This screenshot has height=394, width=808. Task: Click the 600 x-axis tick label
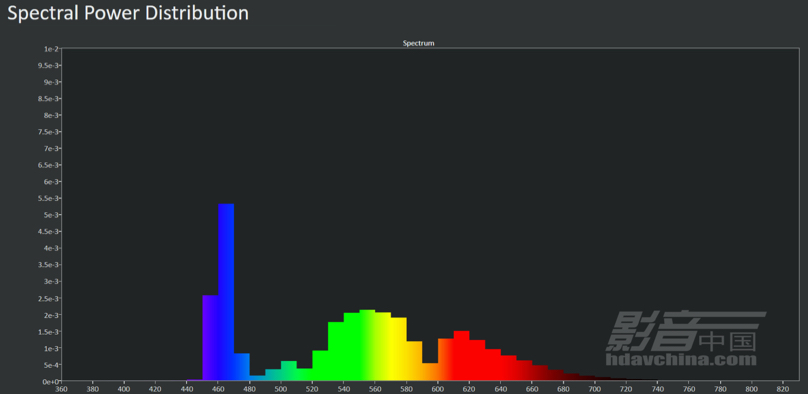438,389
